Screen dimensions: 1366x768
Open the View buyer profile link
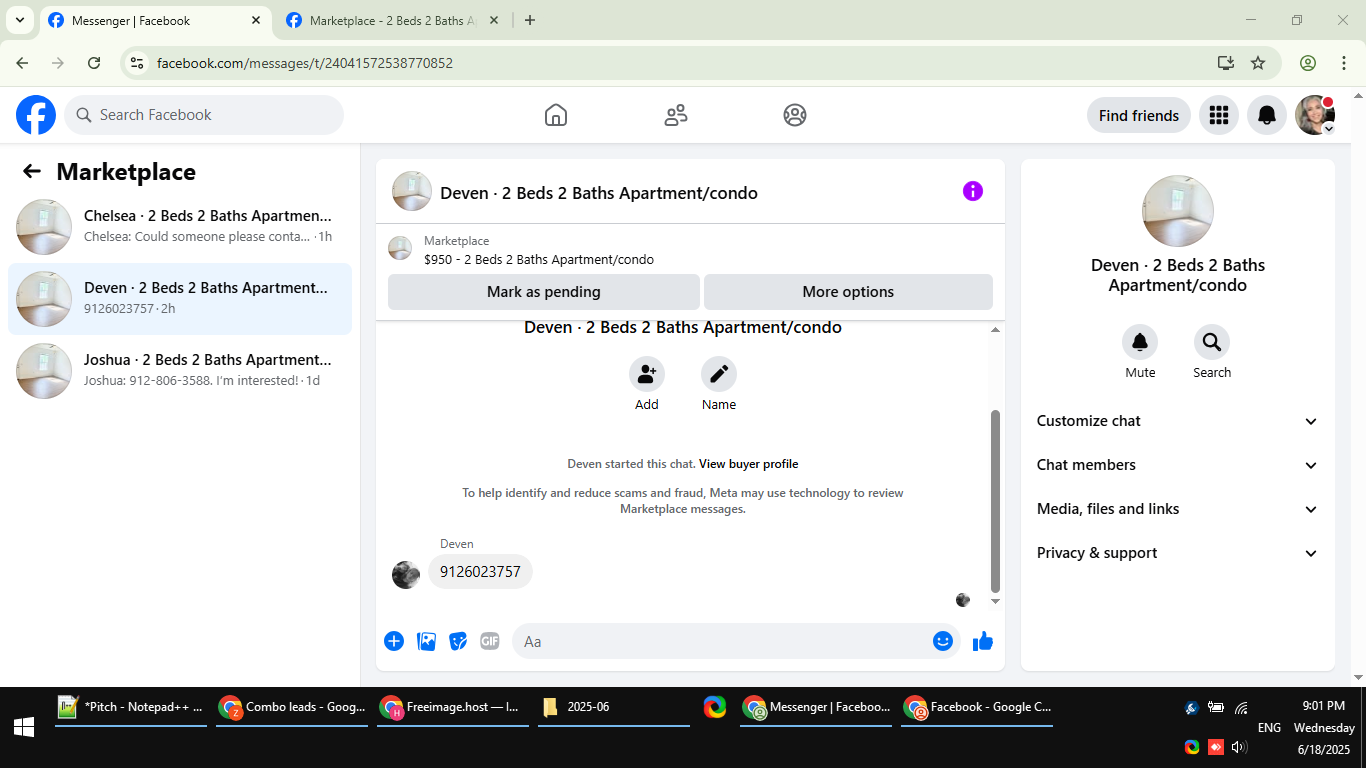(x=748, y=464)
